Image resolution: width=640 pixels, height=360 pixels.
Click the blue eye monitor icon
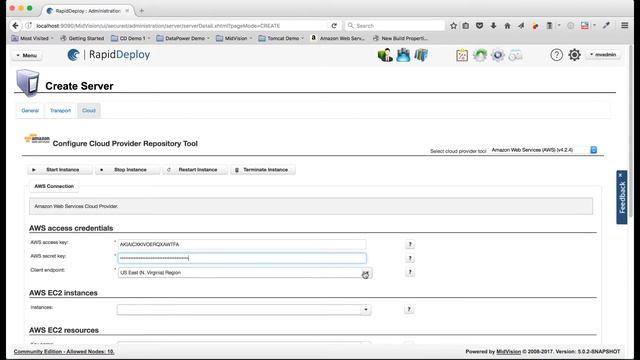click(498, 55)
